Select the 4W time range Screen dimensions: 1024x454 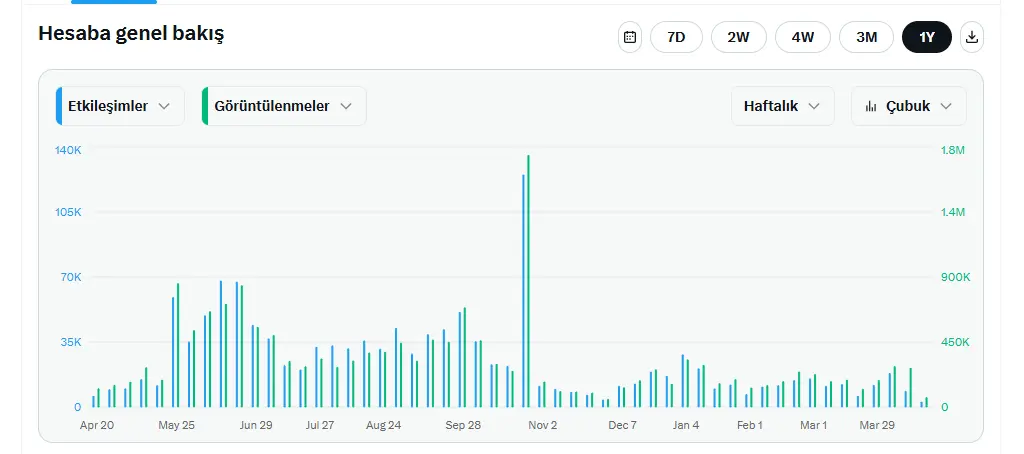tap(803, 37)
